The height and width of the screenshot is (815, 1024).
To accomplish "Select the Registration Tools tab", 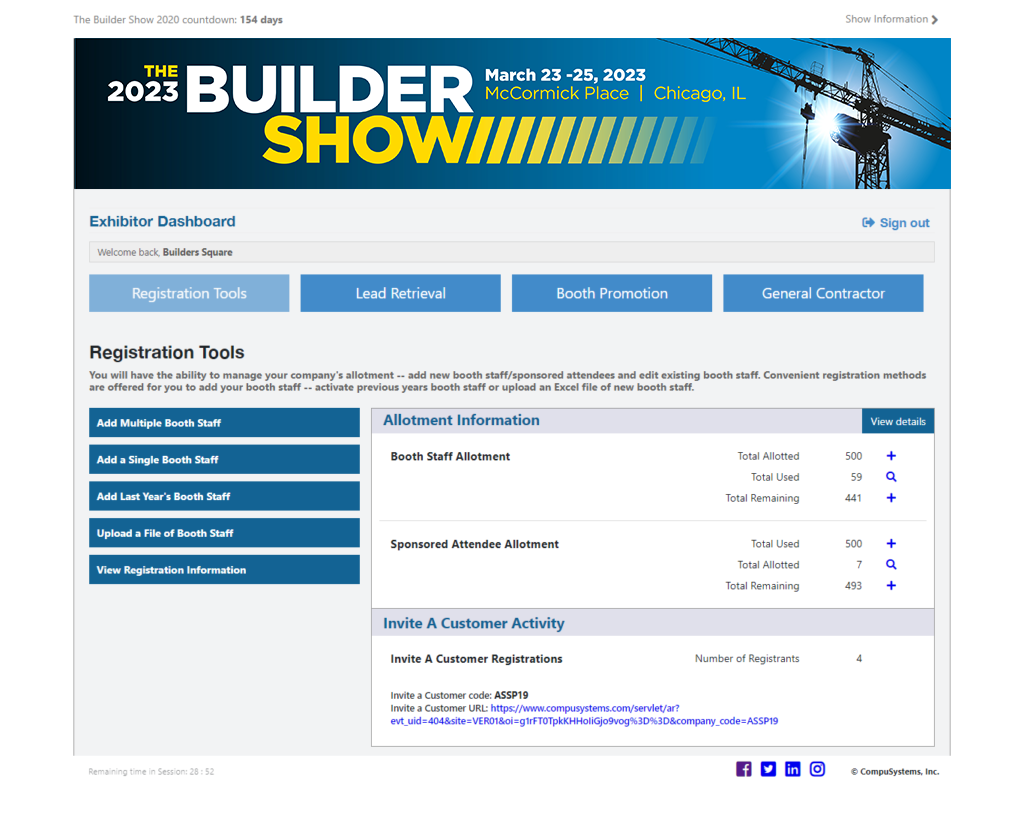I will (x=189, y=293).
